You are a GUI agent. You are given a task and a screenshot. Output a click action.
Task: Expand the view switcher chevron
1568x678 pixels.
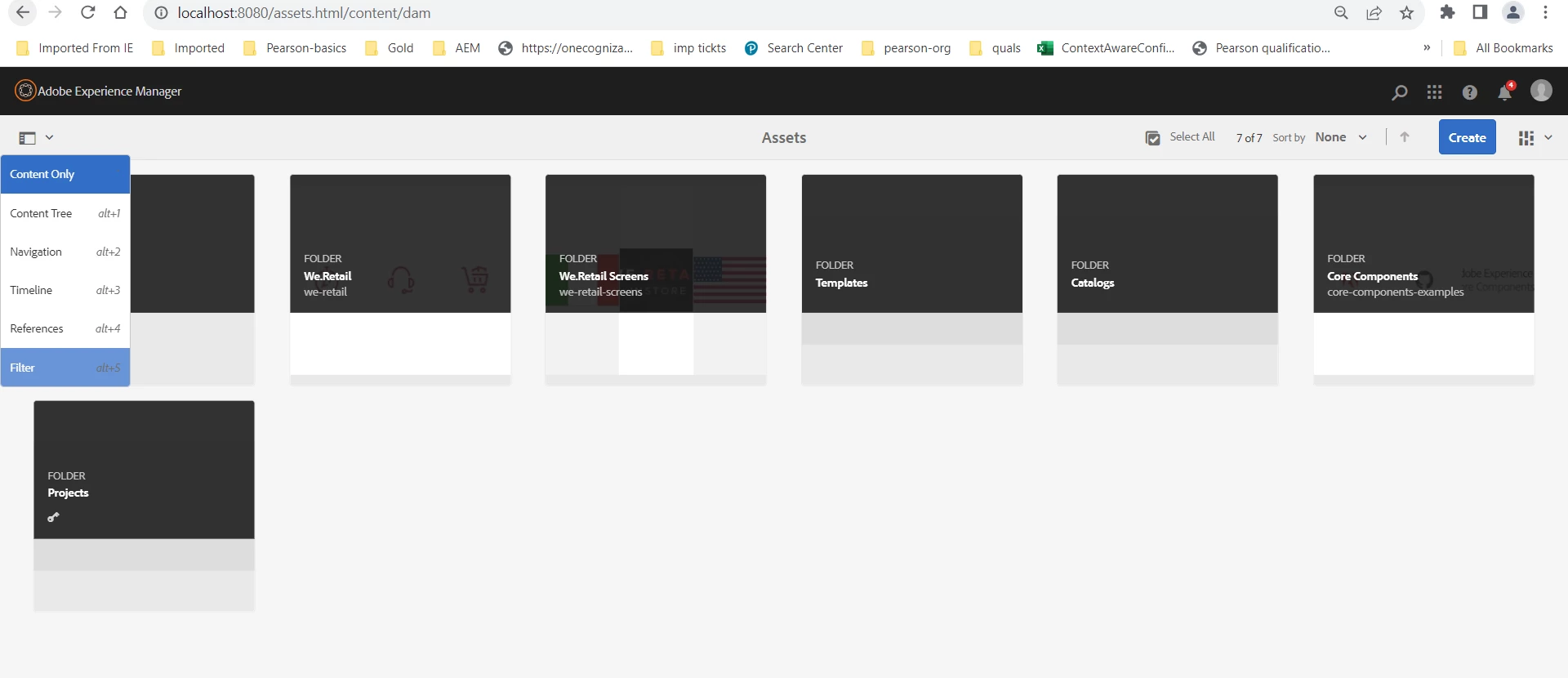1548,137
